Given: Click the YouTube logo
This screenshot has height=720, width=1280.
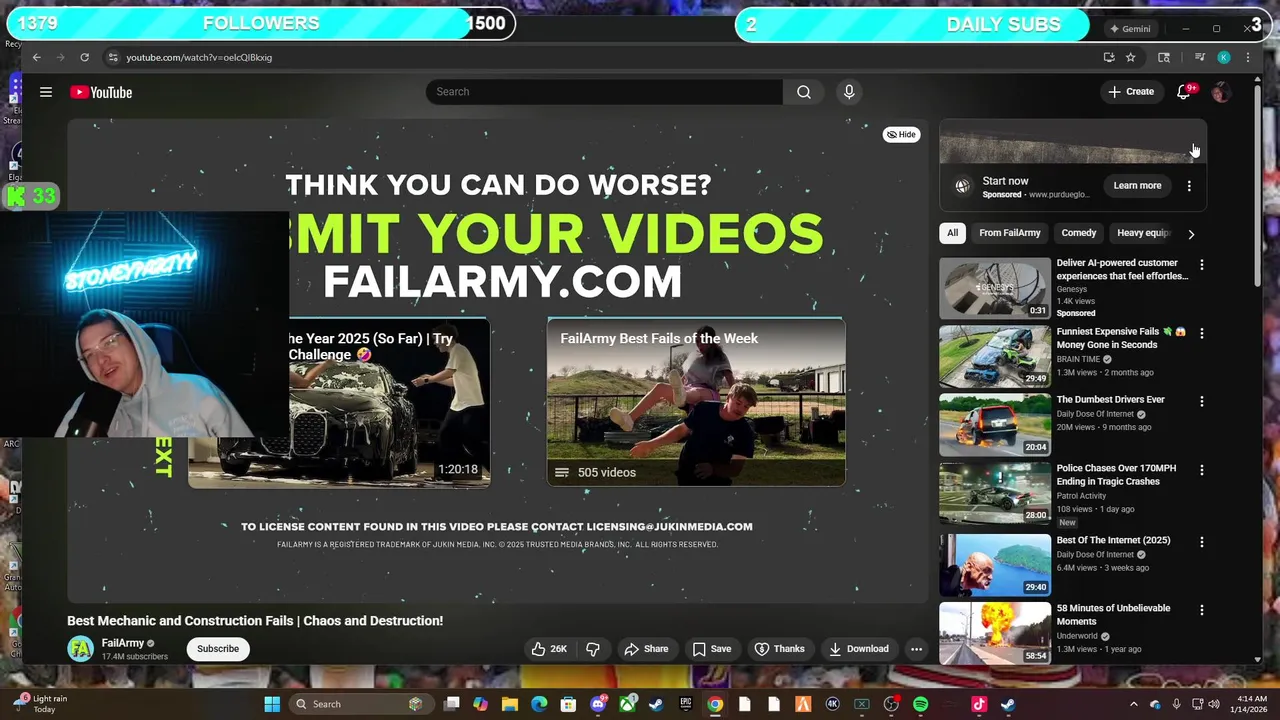Looking at the screenshot, I should click(101, 92).
